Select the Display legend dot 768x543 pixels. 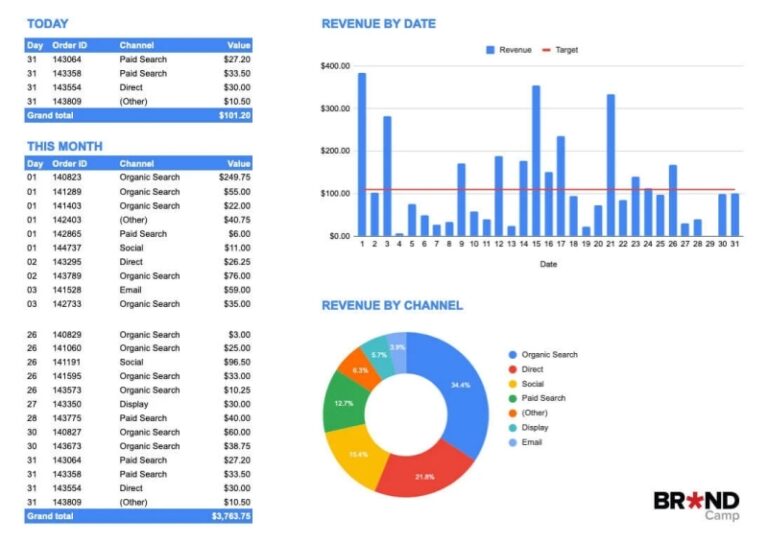(x=512, y=427)
